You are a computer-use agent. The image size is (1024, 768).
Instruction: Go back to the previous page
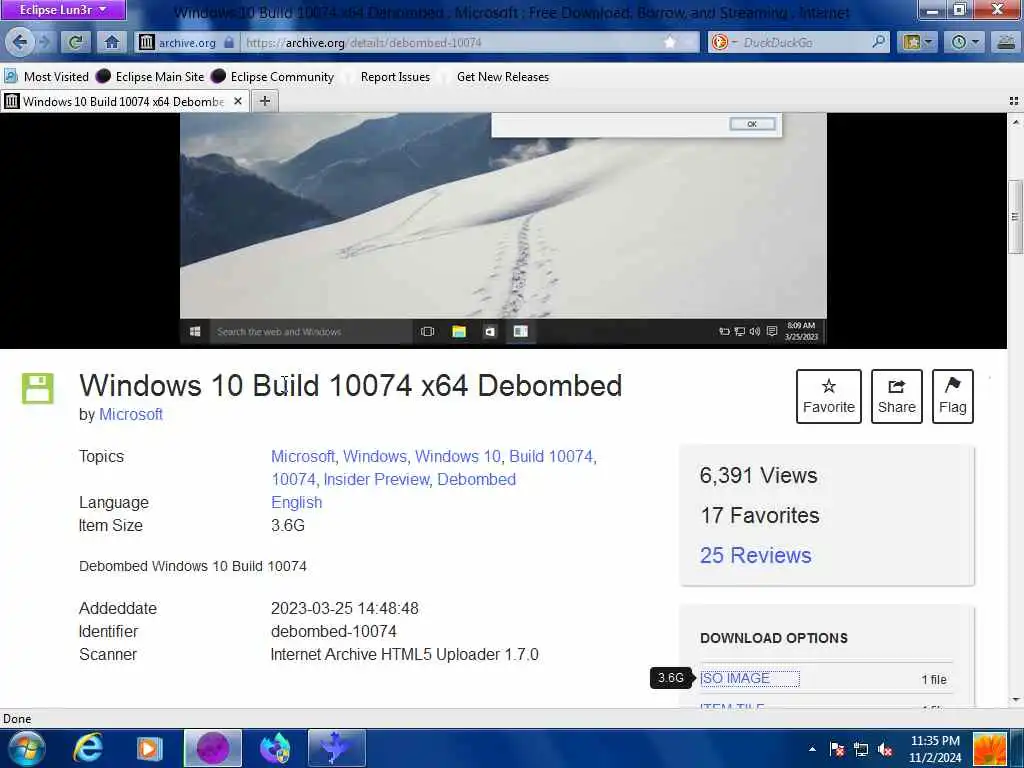[x=20, y=42]
